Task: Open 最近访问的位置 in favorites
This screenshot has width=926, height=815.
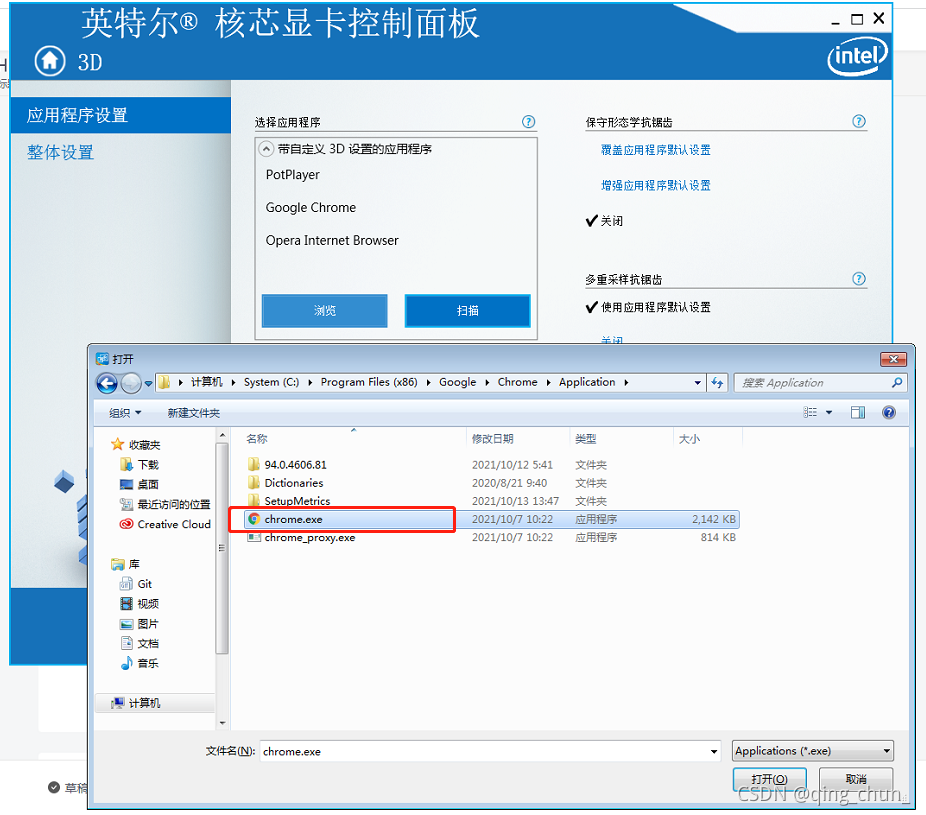Action: (165, 504)
